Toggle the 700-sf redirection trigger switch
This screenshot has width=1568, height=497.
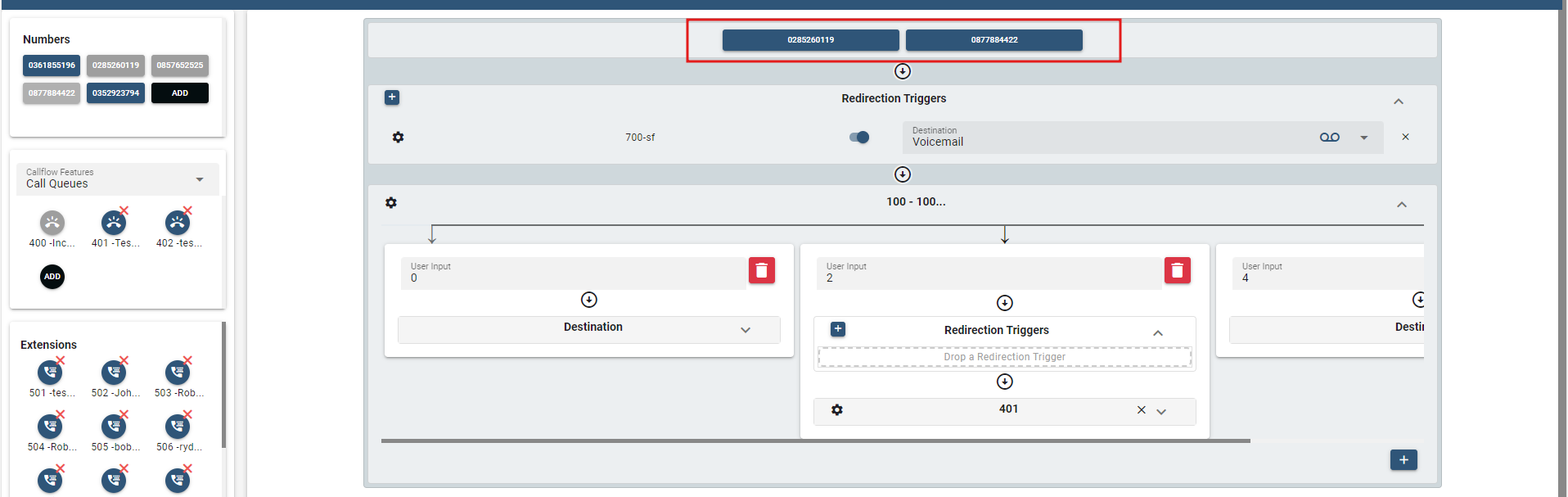(859, 138)
